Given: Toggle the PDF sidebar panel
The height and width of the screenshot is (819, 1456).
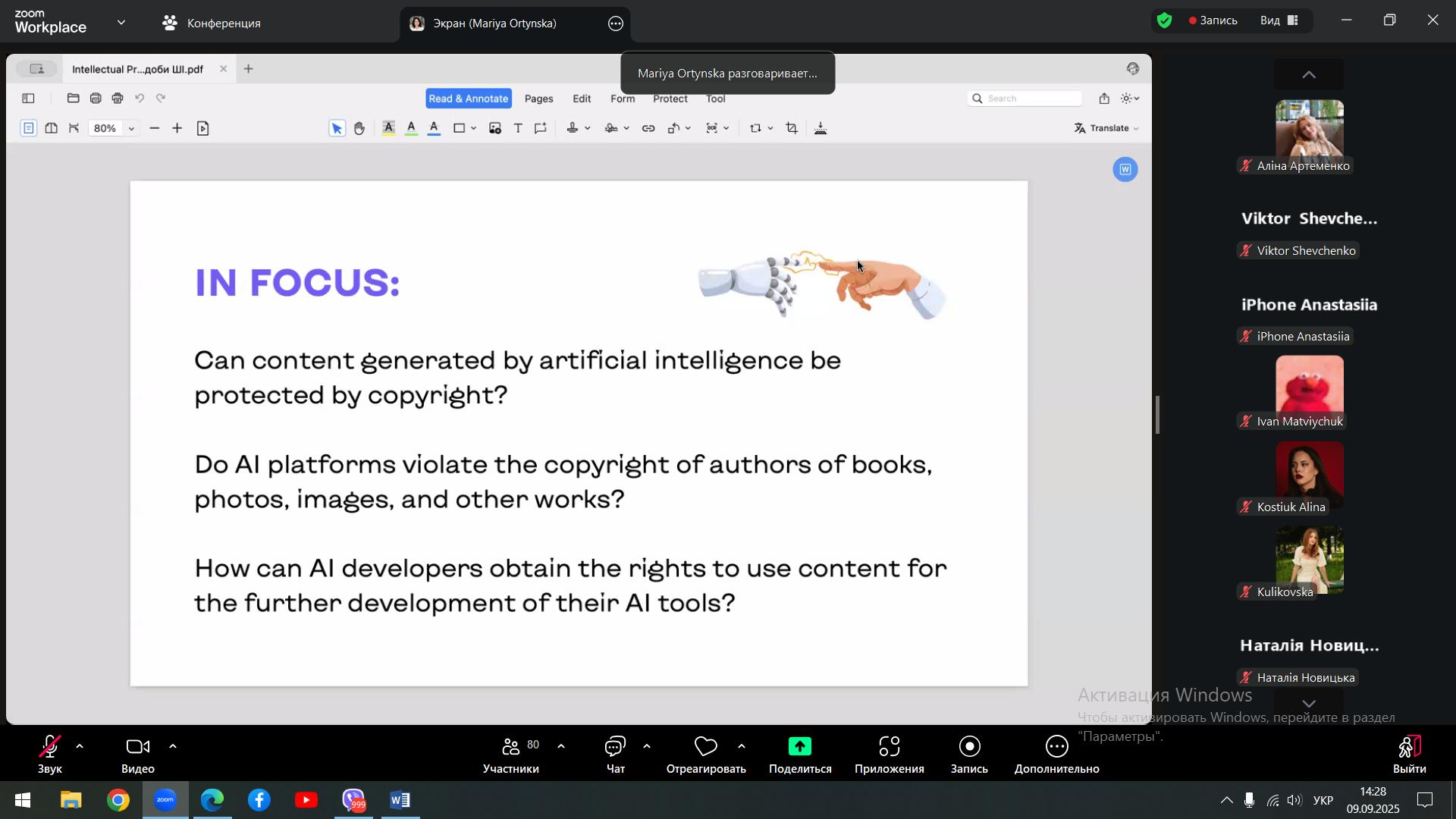Looking at the screenshot, I should 28,99.
